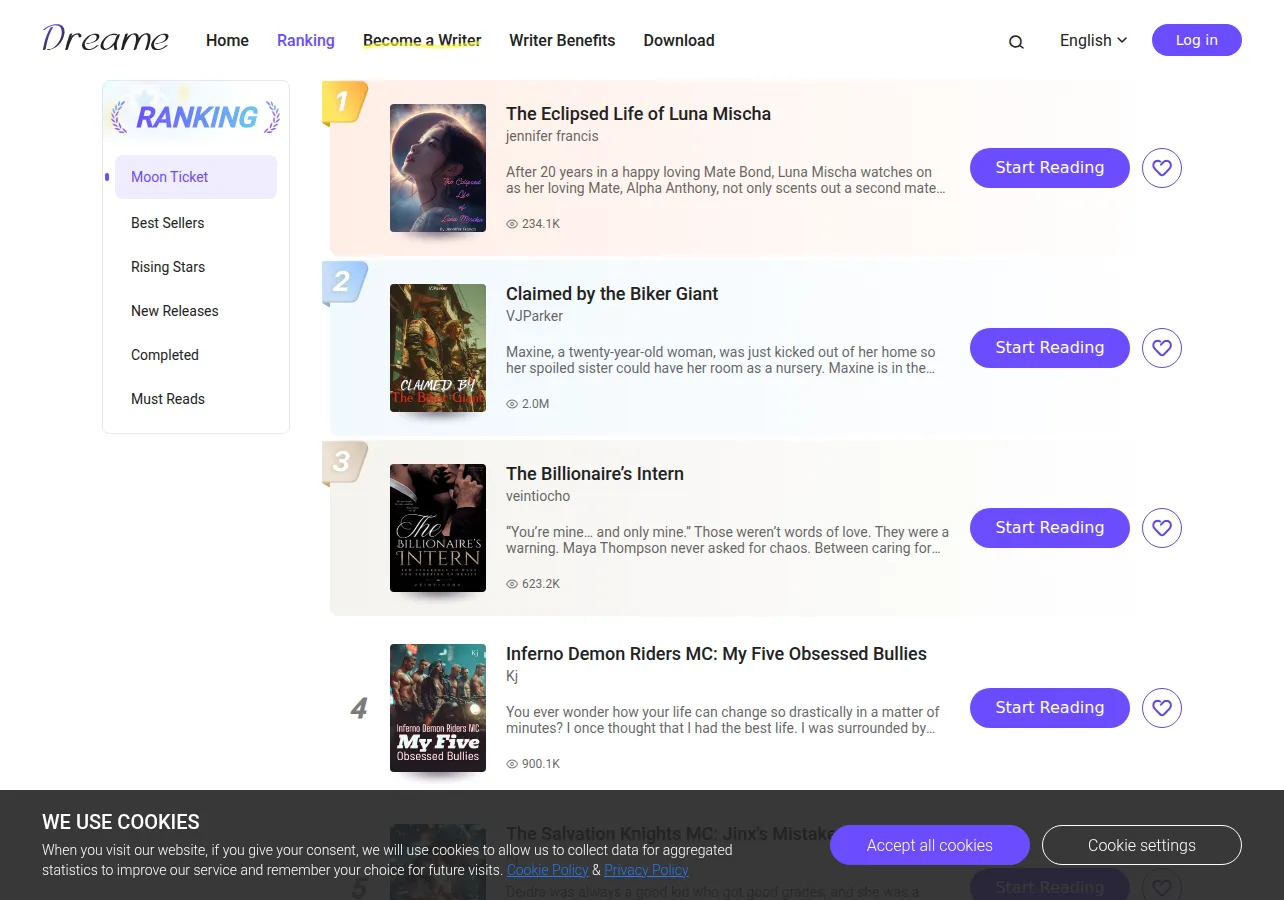
Task: Open the Ranking nav item
Action: tap(306, 40)
